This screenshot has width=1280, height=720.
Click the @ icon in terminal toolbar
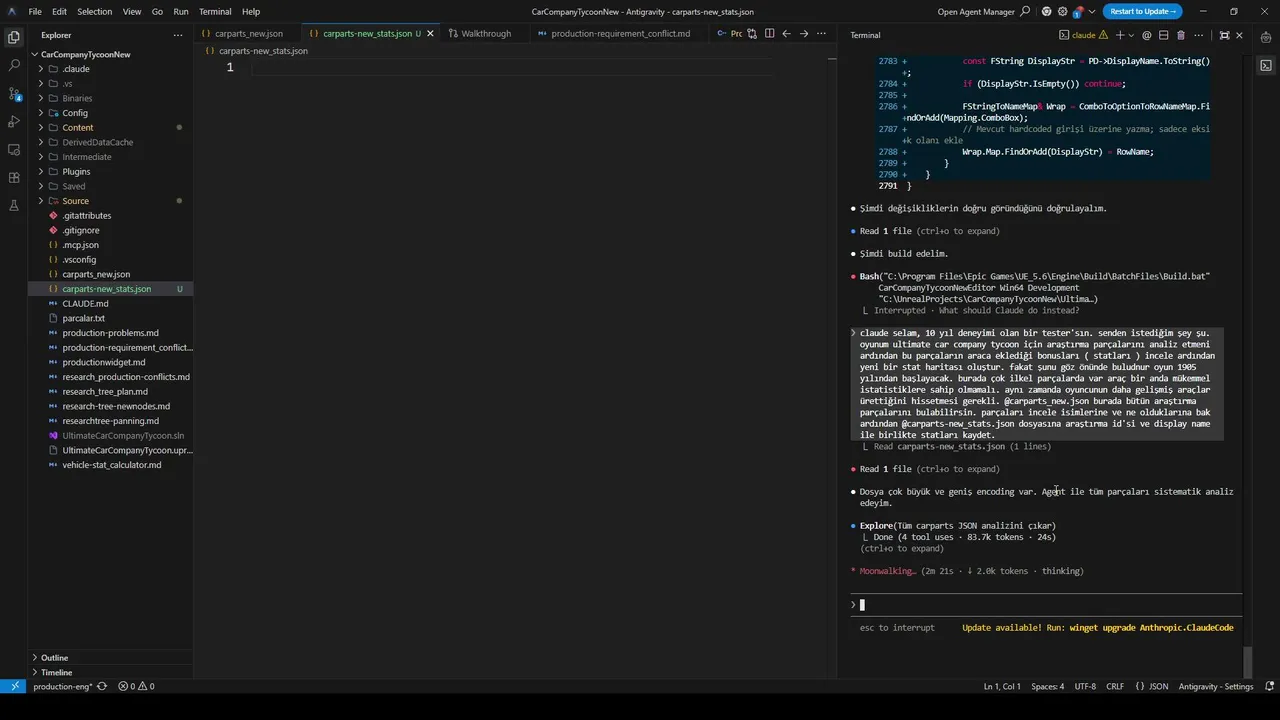[1147, 35]
